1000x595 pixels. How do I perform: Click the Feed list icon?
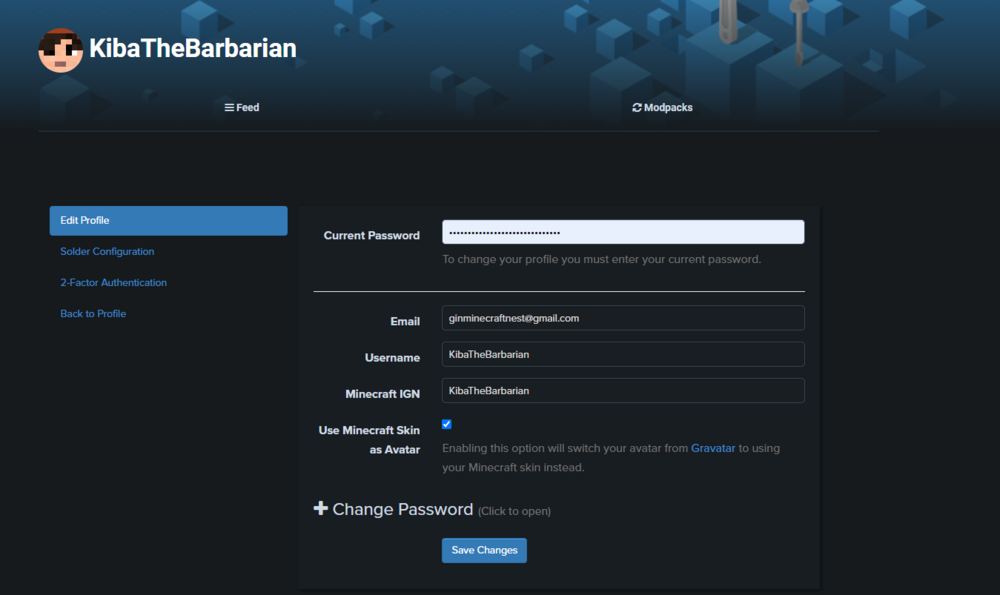[x=229, y=108]
